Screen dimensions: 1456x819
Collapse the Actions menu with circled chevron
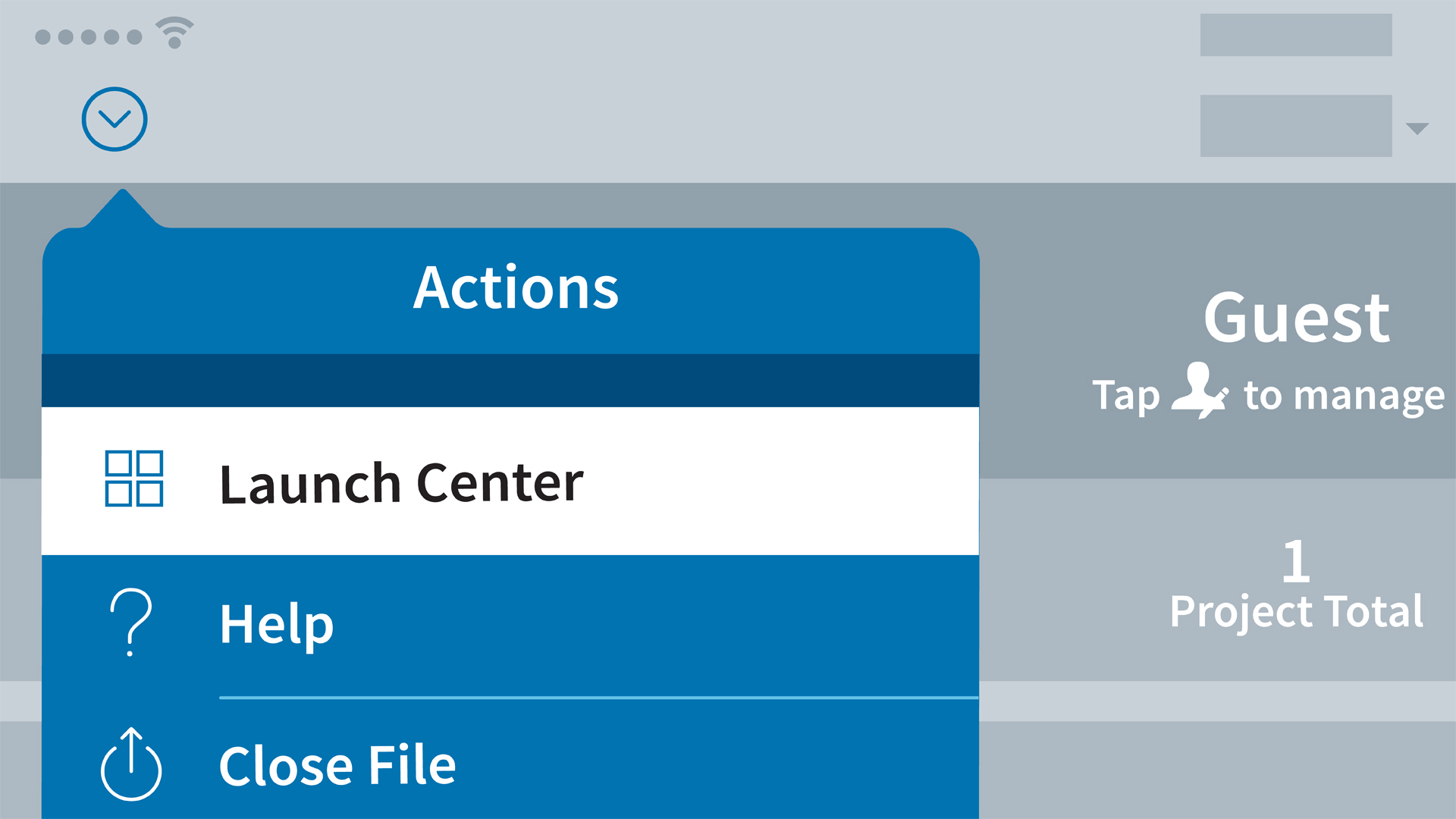(115, 119)
